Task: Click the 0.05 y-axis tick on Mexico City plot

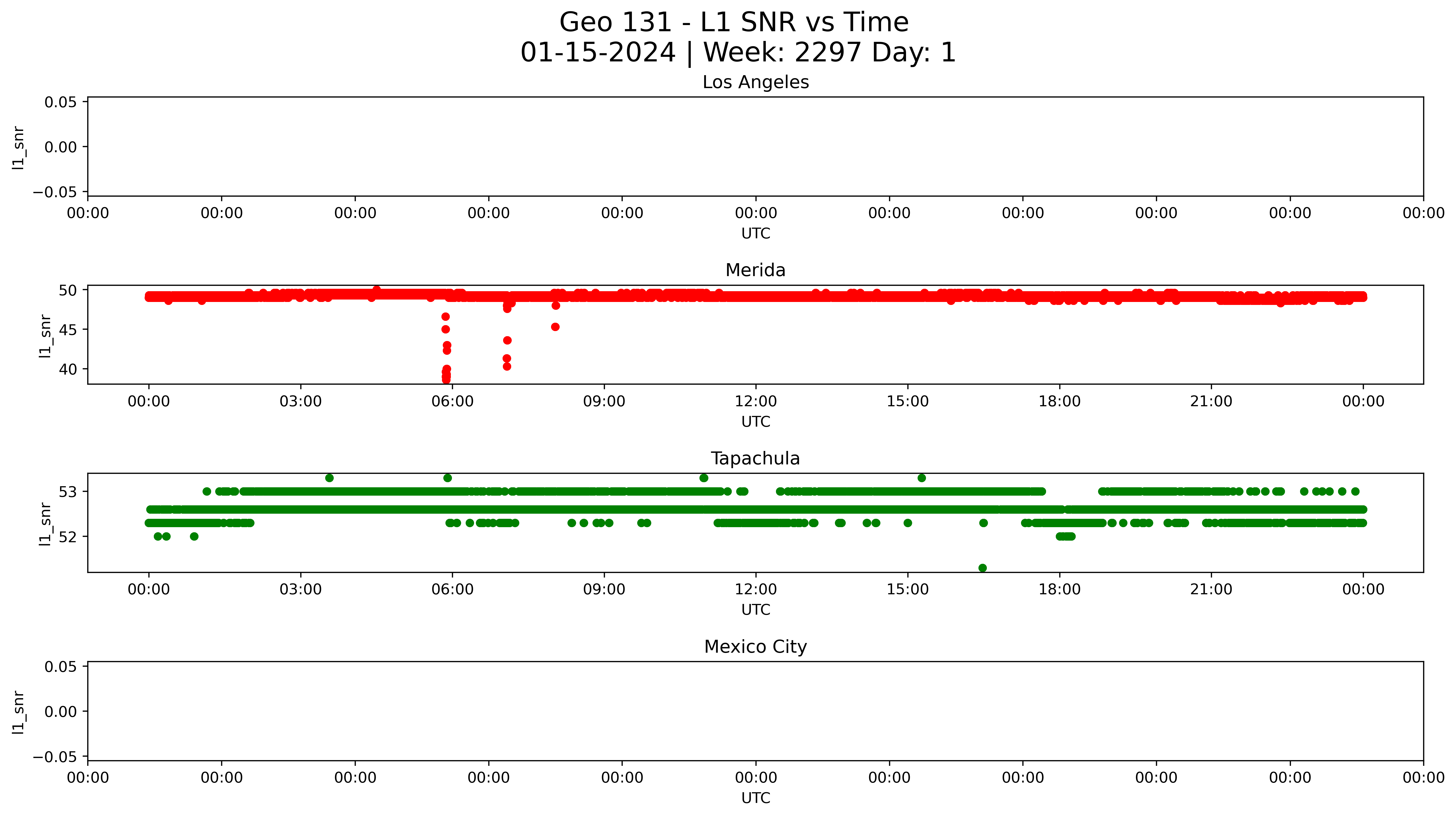Action: 61,667
